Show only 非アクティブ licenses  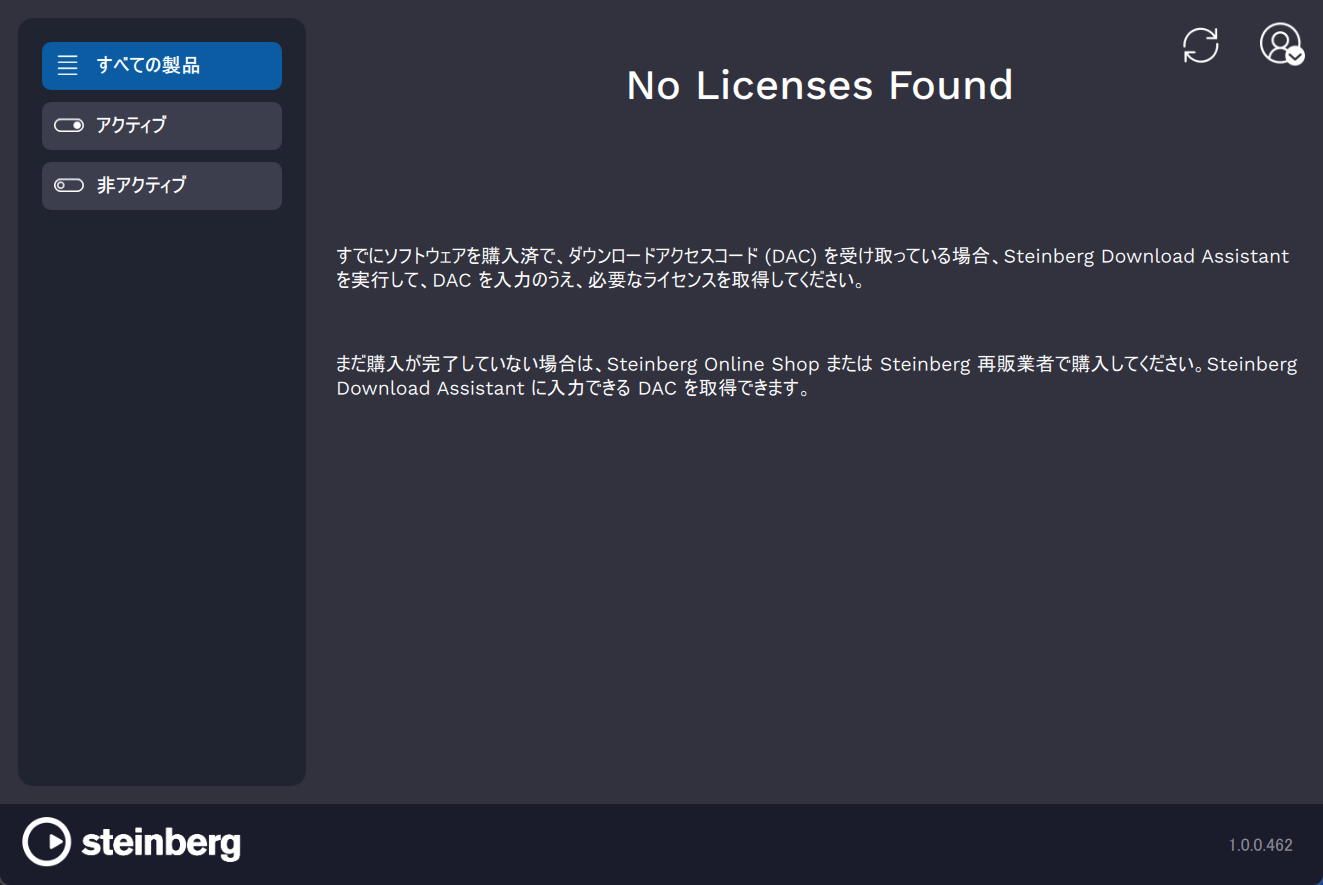point(162,186)
